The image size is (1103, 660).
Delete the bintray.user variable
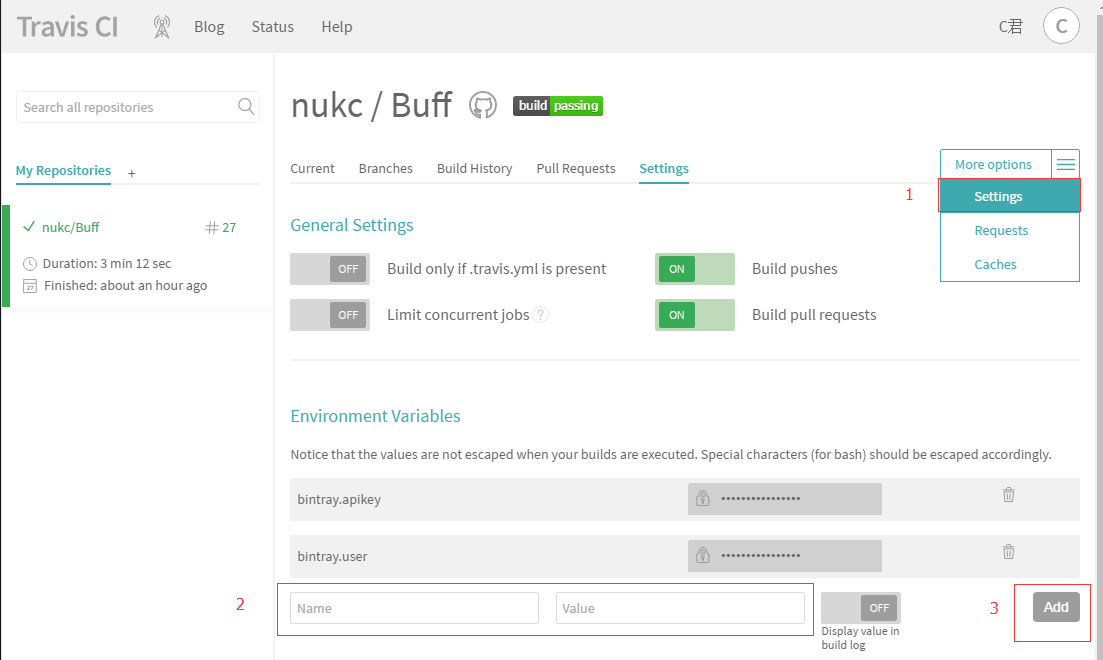point(1008,552)
